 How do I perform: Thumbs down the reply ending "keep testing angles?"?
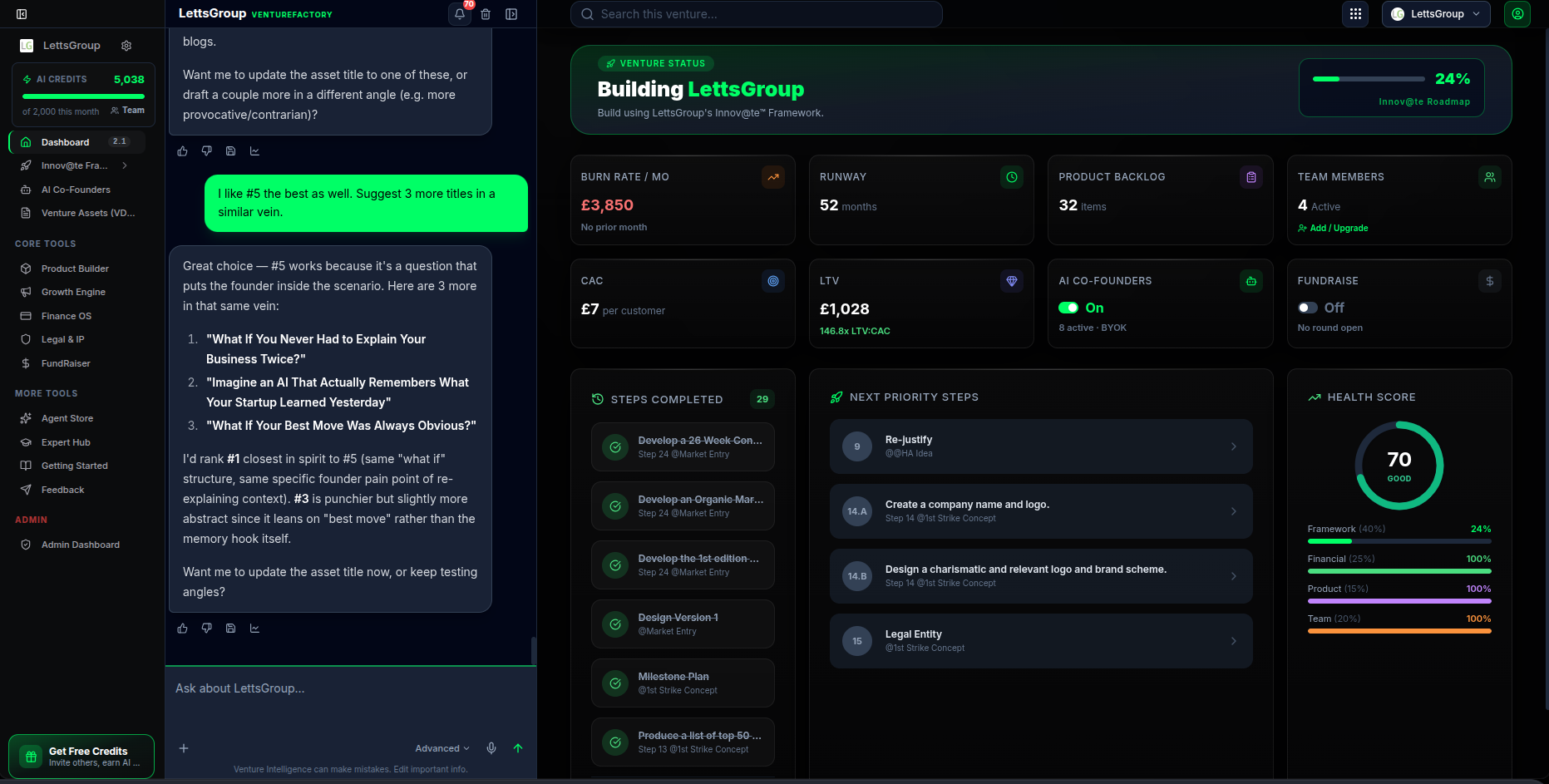(207, 629)
